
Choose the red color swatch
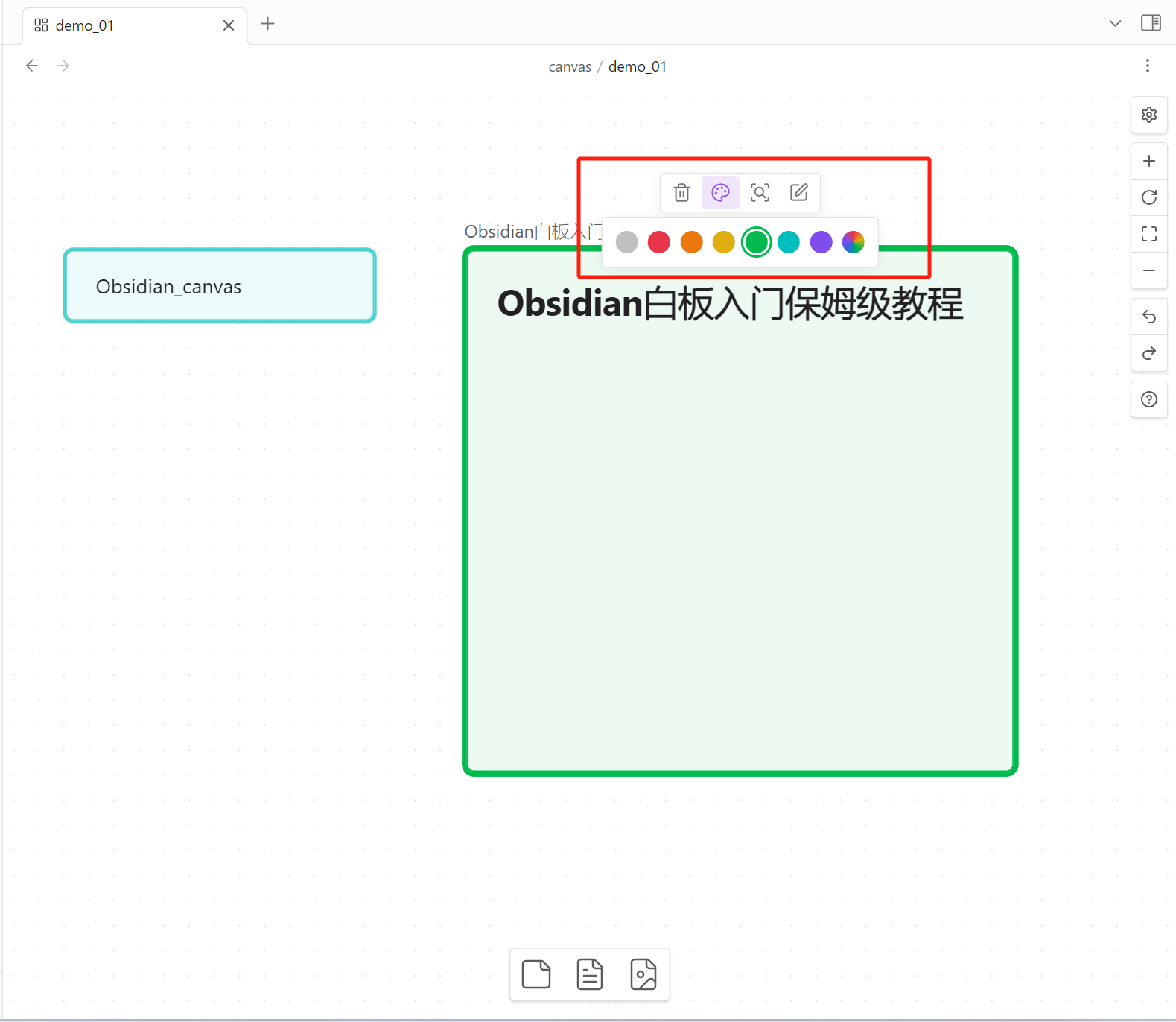pos(659,242)
